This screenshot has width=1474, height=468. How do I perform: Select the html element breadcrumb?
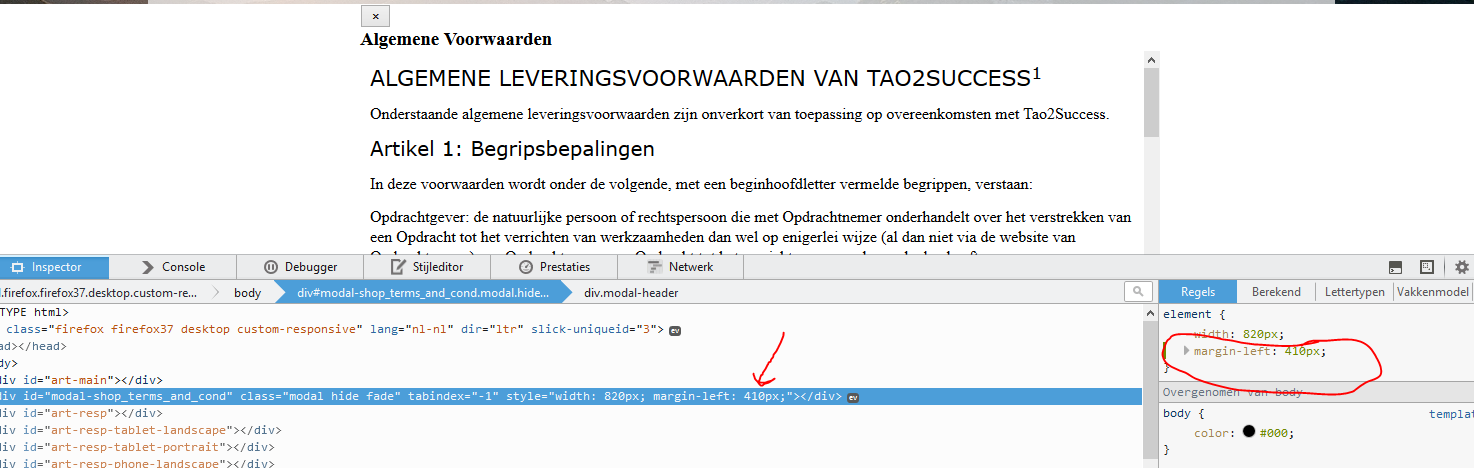(100, 293)
